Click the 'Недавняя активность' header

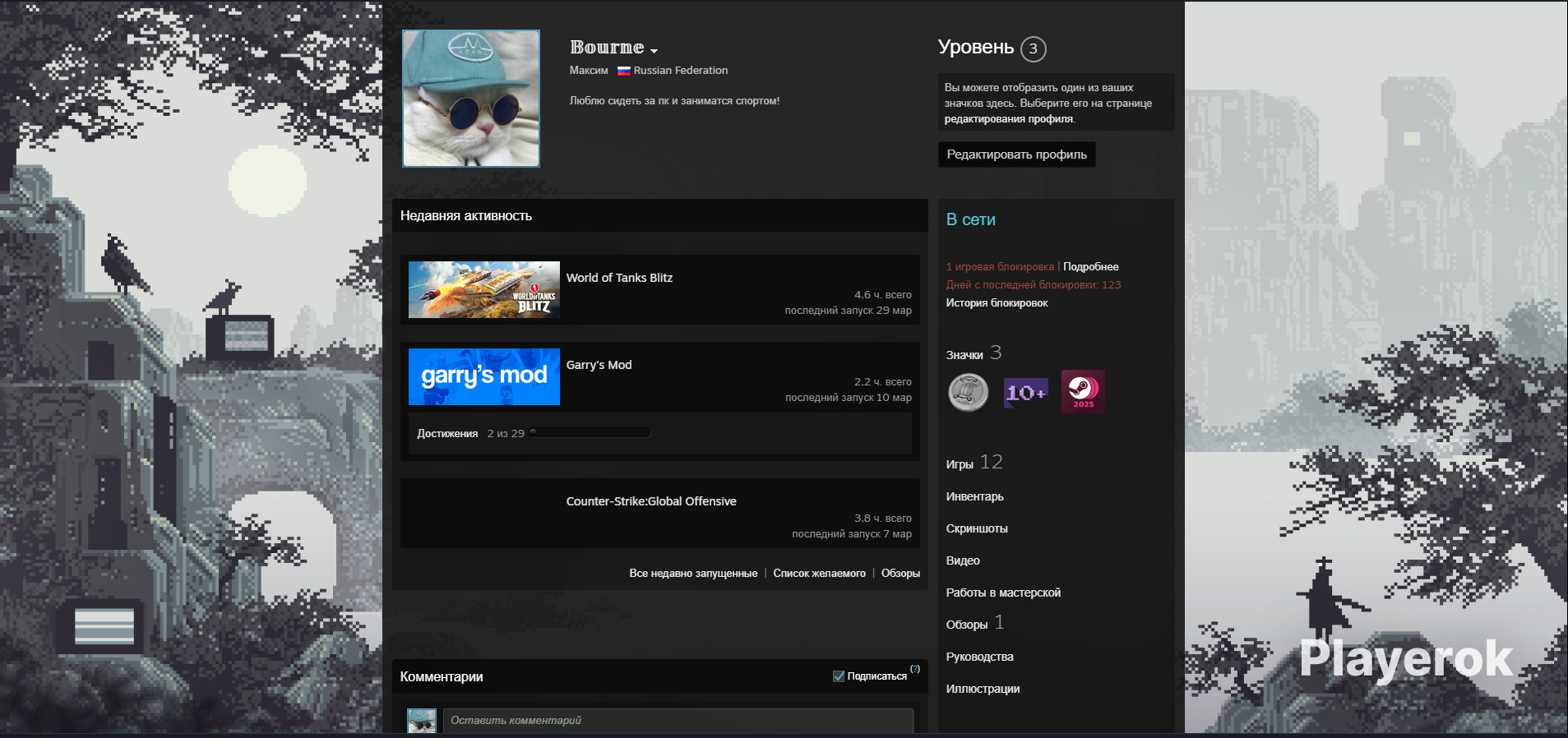(465, 215)
